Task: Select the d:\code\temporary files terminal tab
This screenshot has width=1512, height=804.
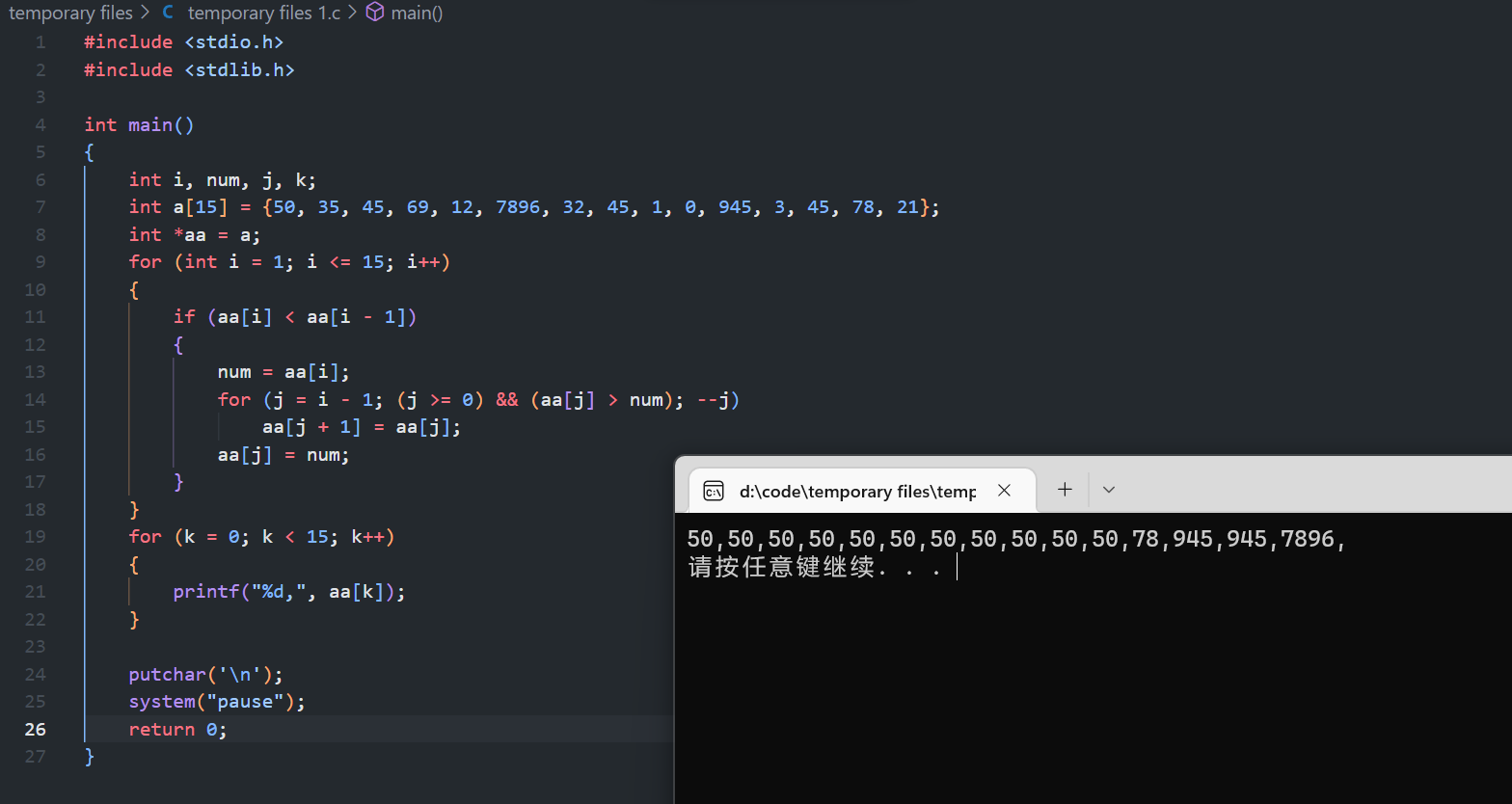Action: [863, 491]
